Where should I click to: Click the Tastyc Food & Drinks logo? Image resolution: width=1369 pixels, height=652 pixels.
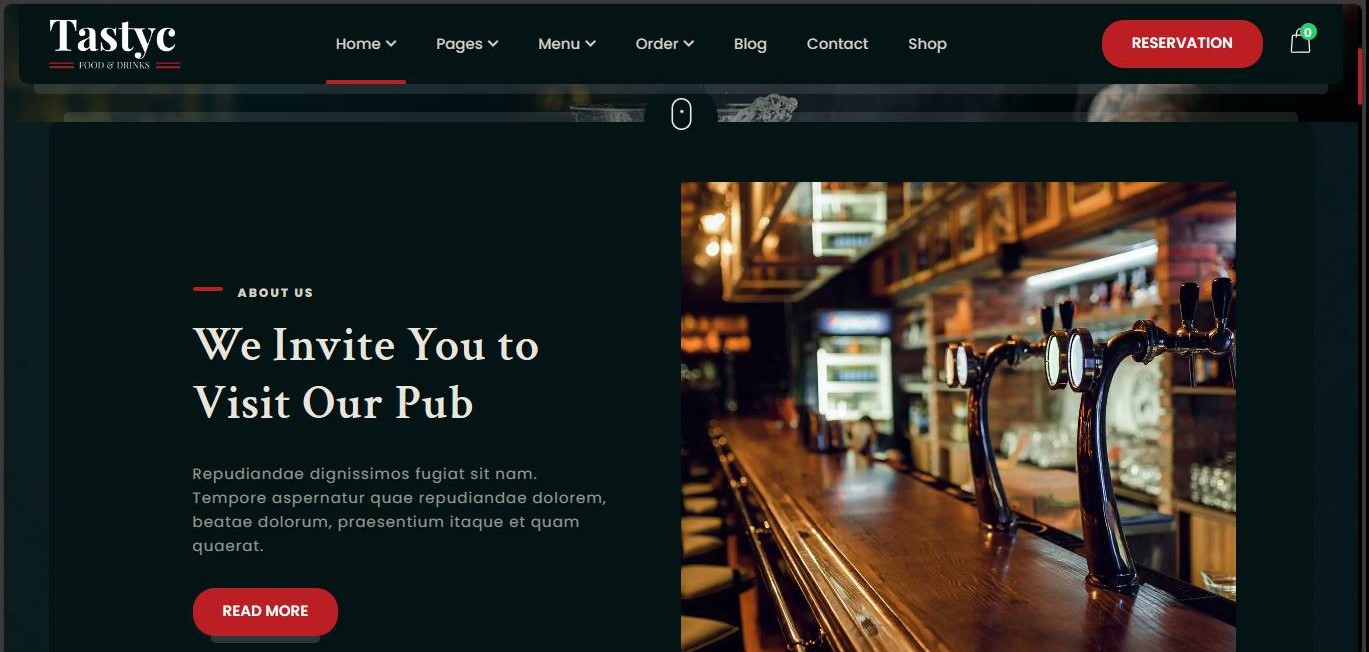point(114,44)
